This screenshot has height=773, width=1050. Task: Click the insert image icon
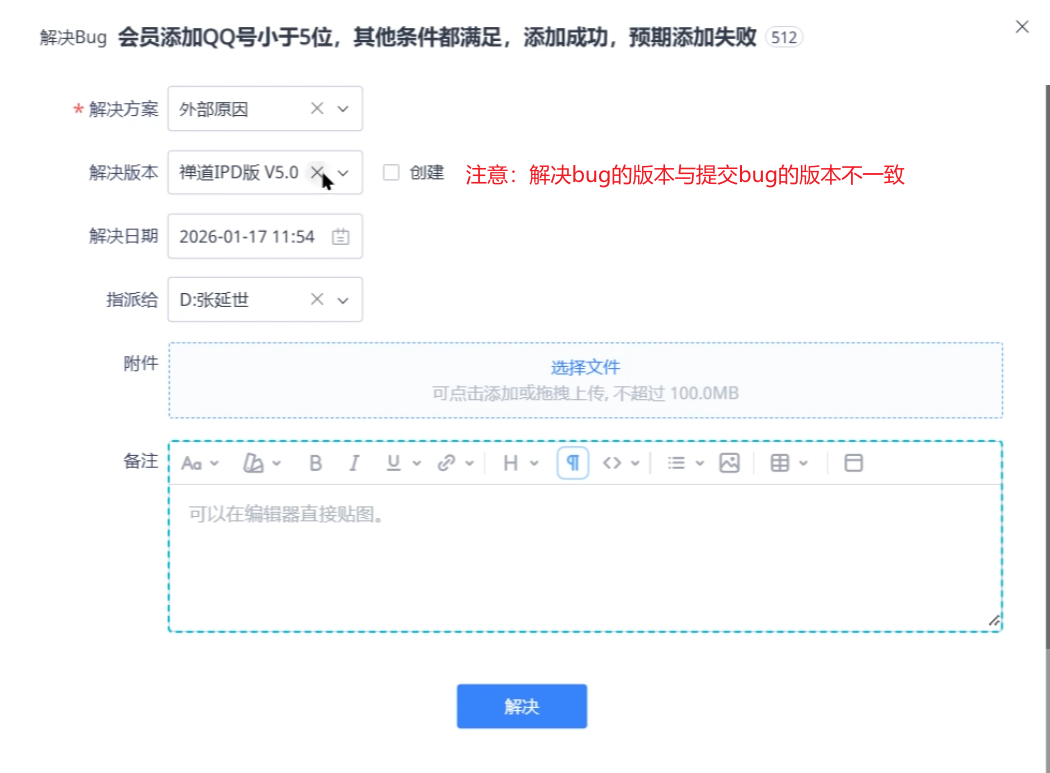tap(729, 463)
